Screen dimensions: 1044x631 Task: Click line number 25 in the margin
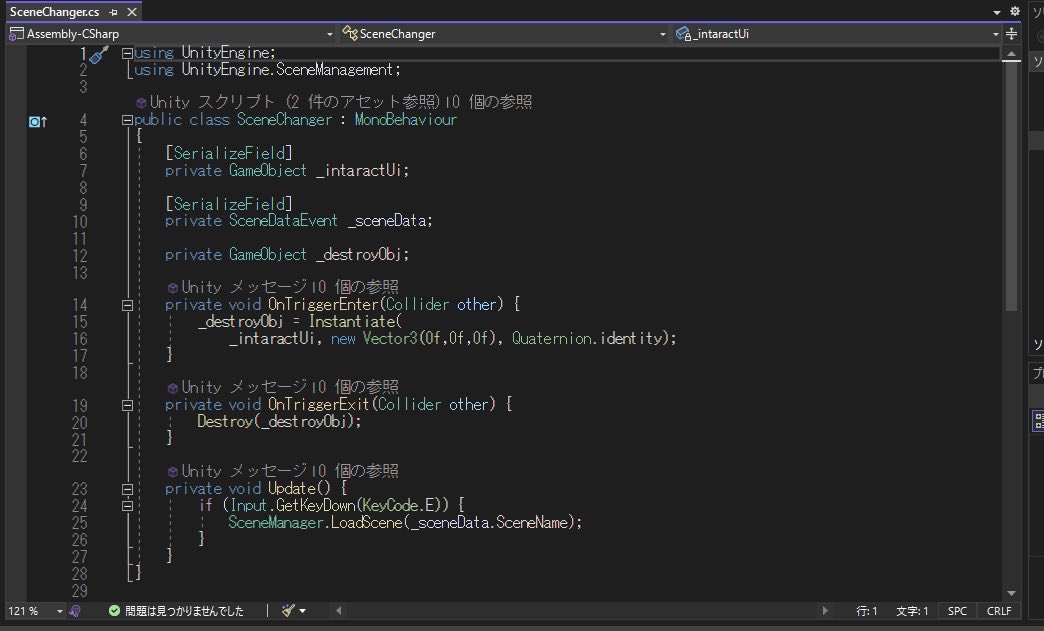coord(79,523)
